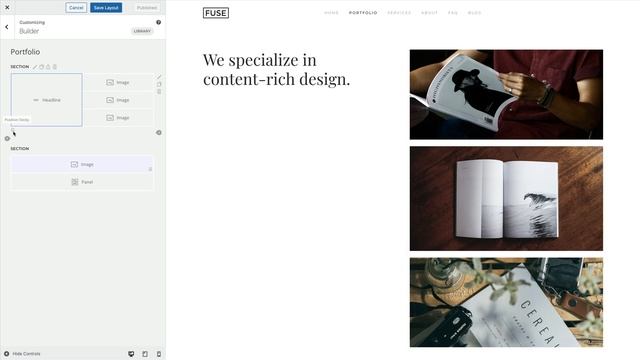
Task: Open the ABOUT menu item
Action: click(429, 13)
